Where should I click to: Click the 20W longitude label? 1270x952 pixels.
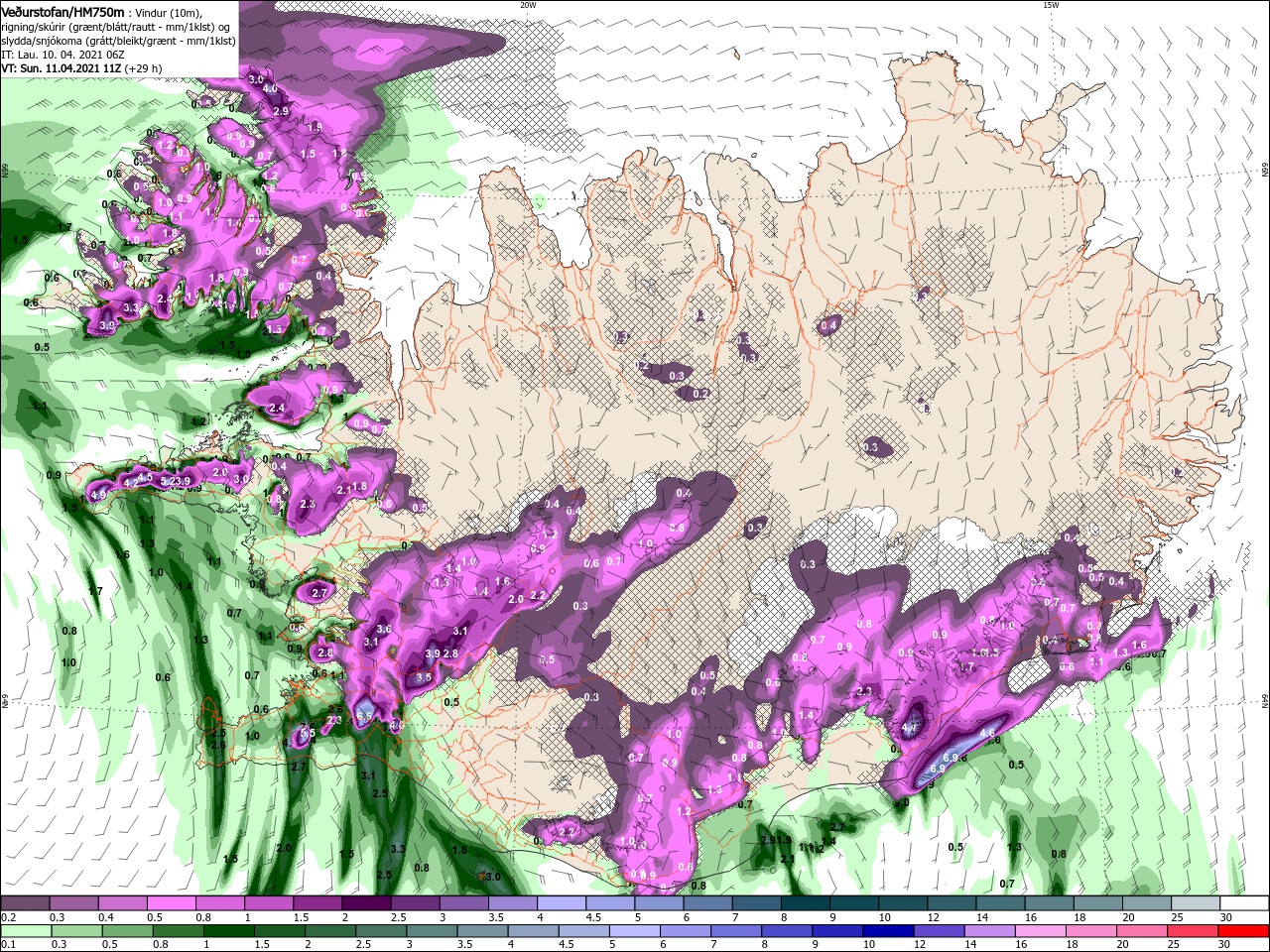528,5
